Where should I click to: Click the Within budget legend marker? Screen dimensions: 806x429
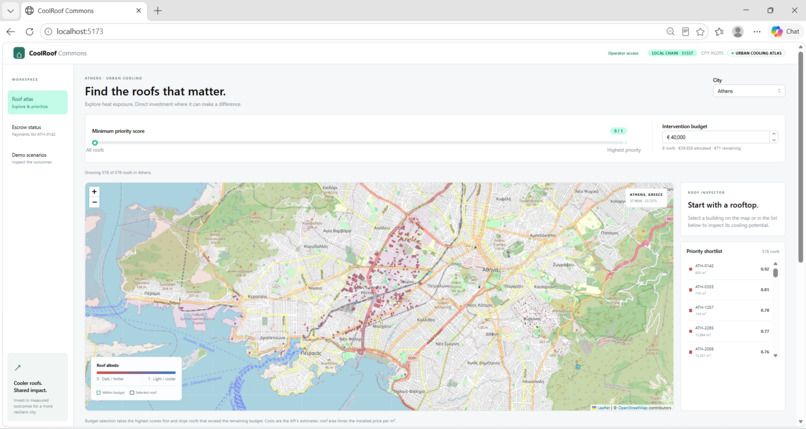tap(99, 393)
